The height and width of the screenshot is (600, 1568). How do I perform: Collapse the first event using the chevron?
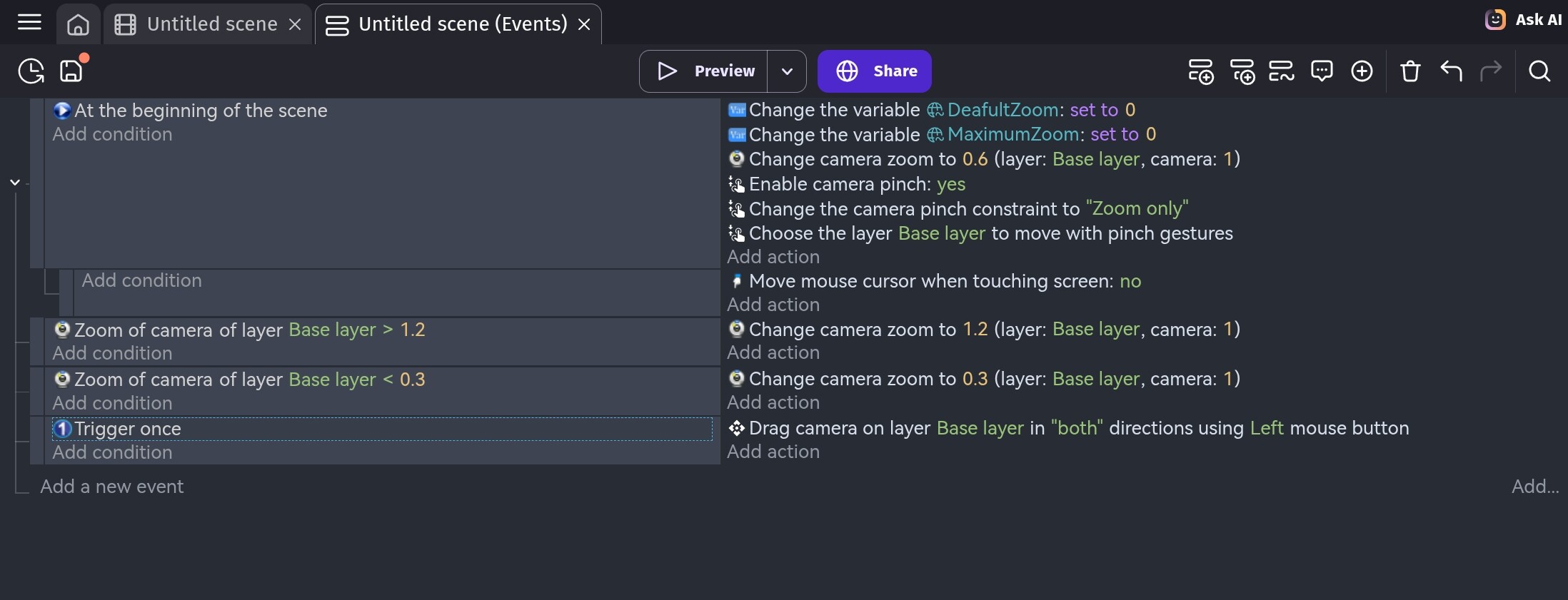point(15,183)
